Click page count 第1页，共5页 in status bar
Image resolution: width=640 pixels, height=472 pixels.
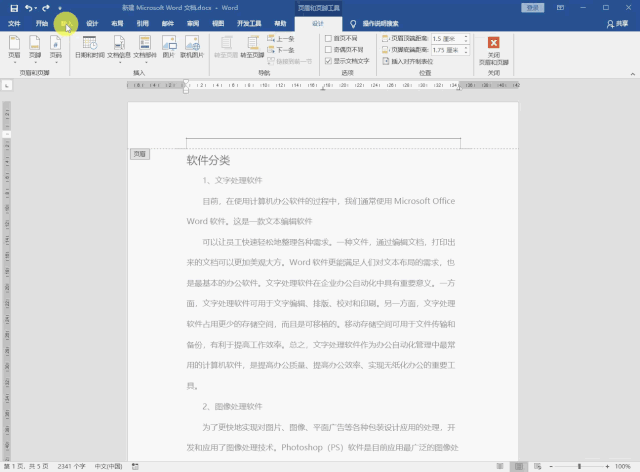coord(26,466)
